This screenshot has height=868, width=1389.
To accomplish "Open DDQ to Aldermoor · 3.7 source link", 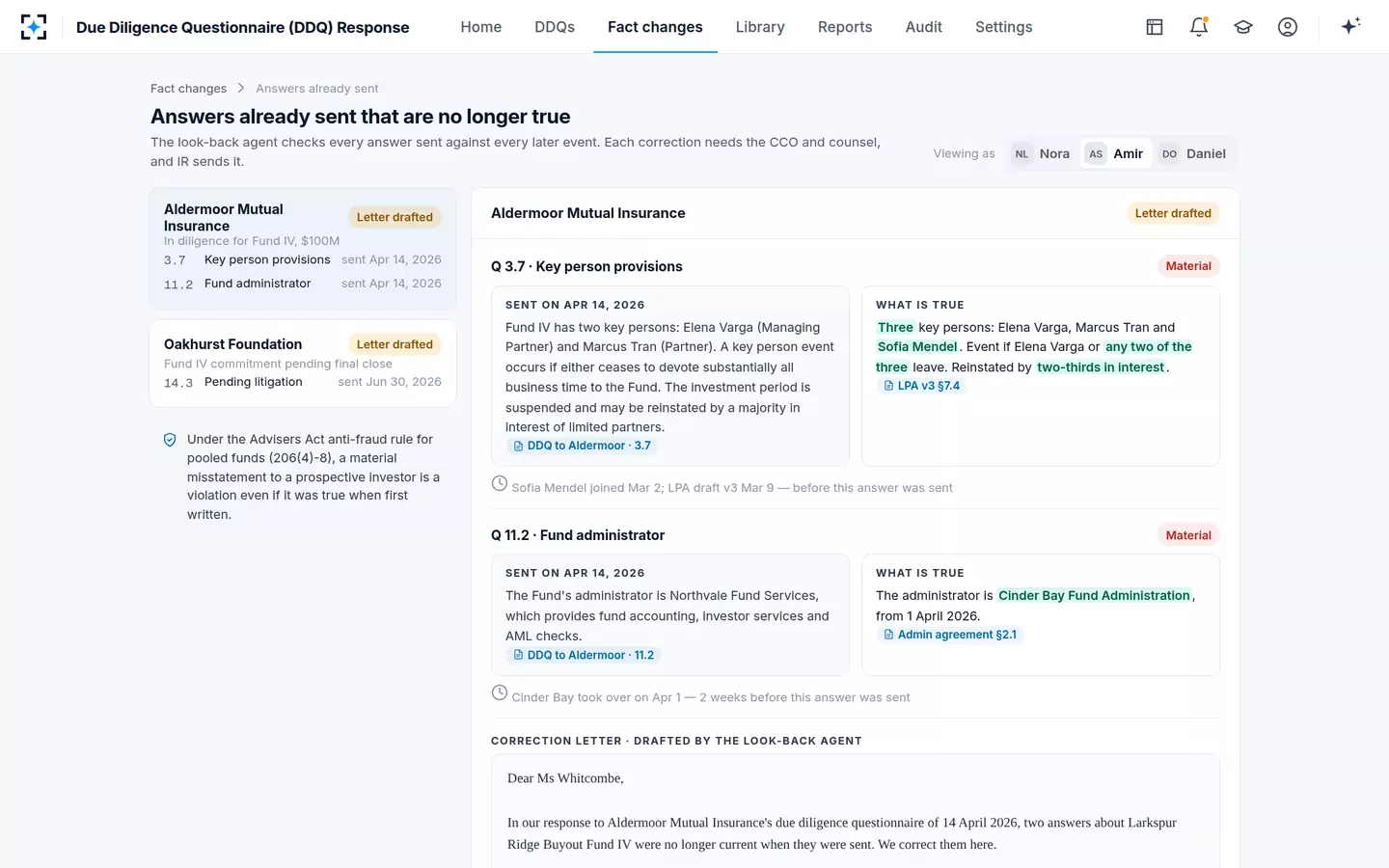I will click(x=583, y=446).
